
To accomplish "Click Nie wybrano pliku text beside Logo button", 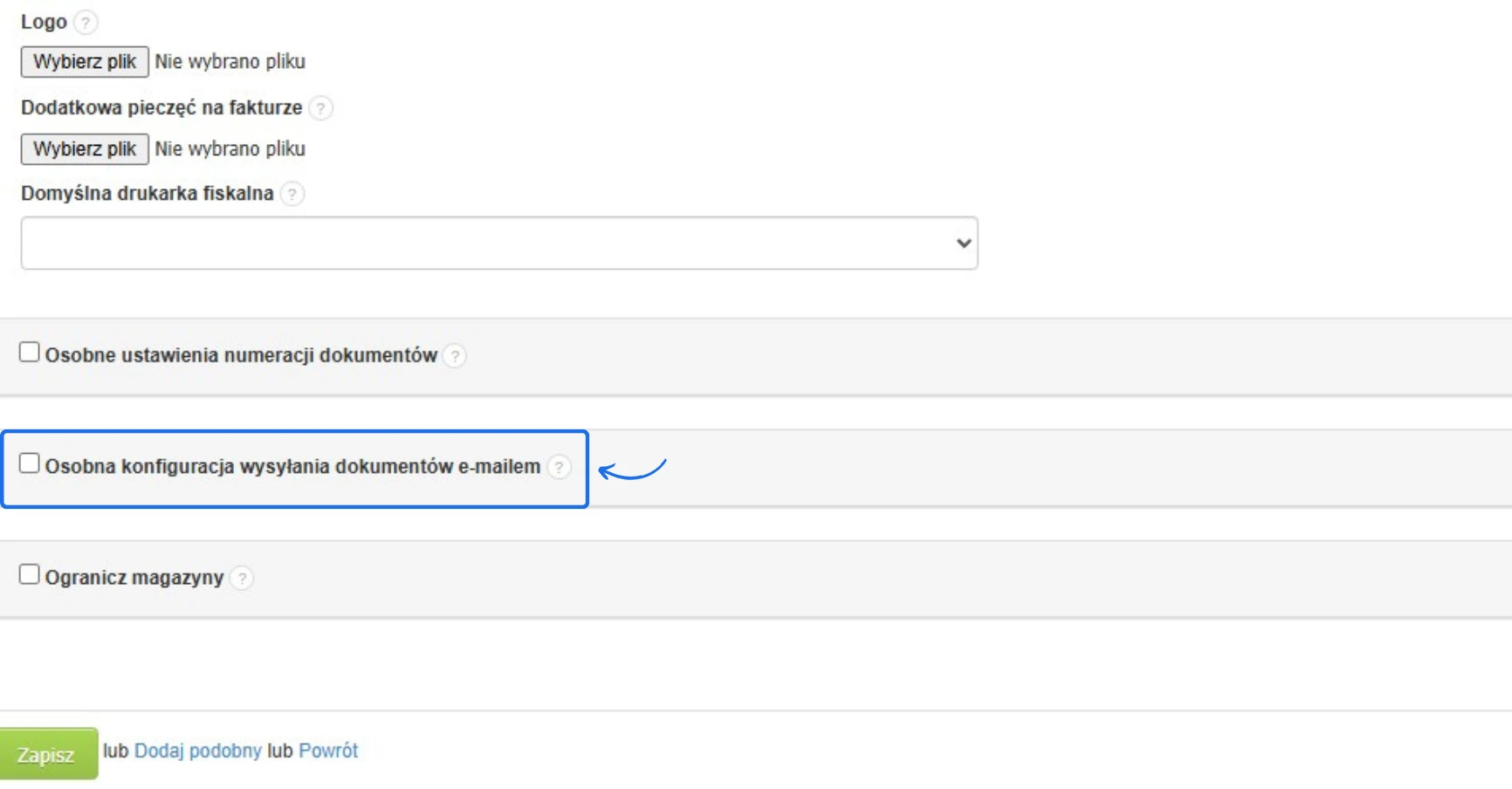I will 230,62.
